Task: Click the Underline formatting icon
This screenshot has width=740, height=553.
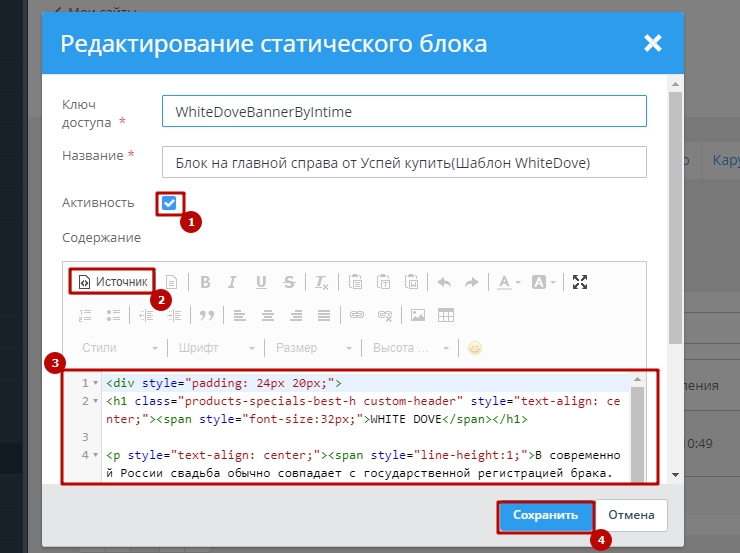Action: click(260, 282)
